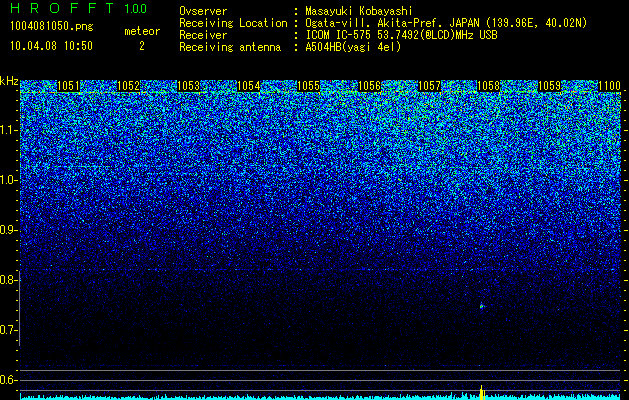Select the A504HB(yagi 4el) antenna text

point(353,47)
